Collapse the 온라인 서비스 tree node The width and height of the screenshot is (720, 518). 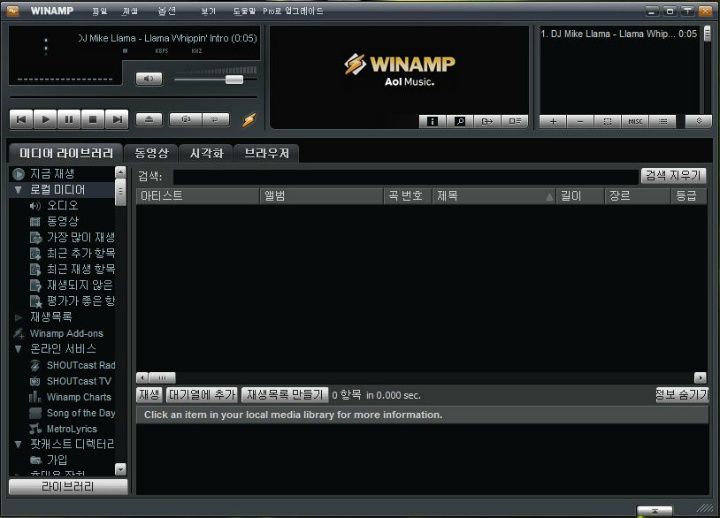pyautogui.click(x=18, y=349)
